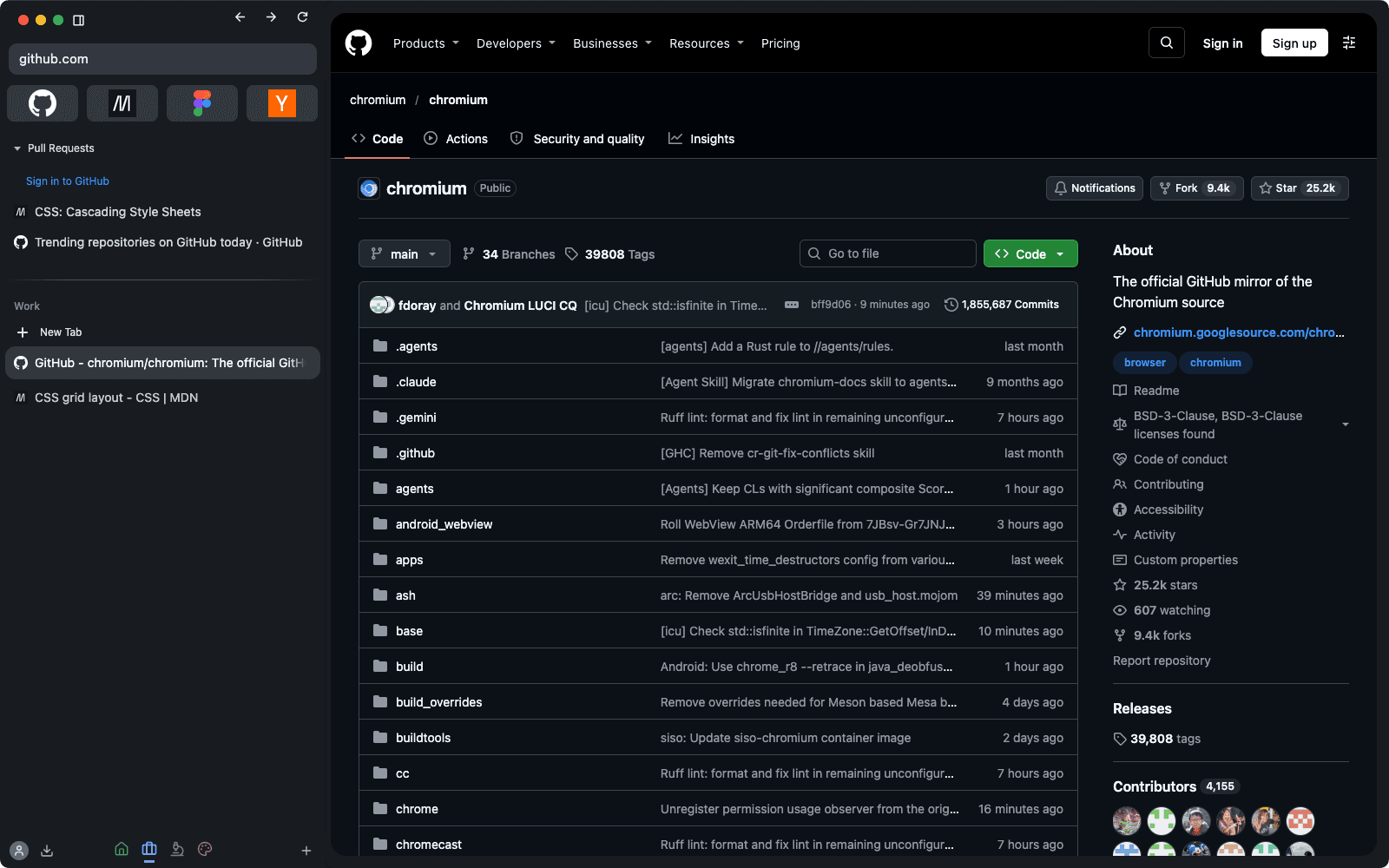The width and height of the screenshot is (1389, 868).
Task: Open the Products dropdown menu
Action: (x=426, y=43)
